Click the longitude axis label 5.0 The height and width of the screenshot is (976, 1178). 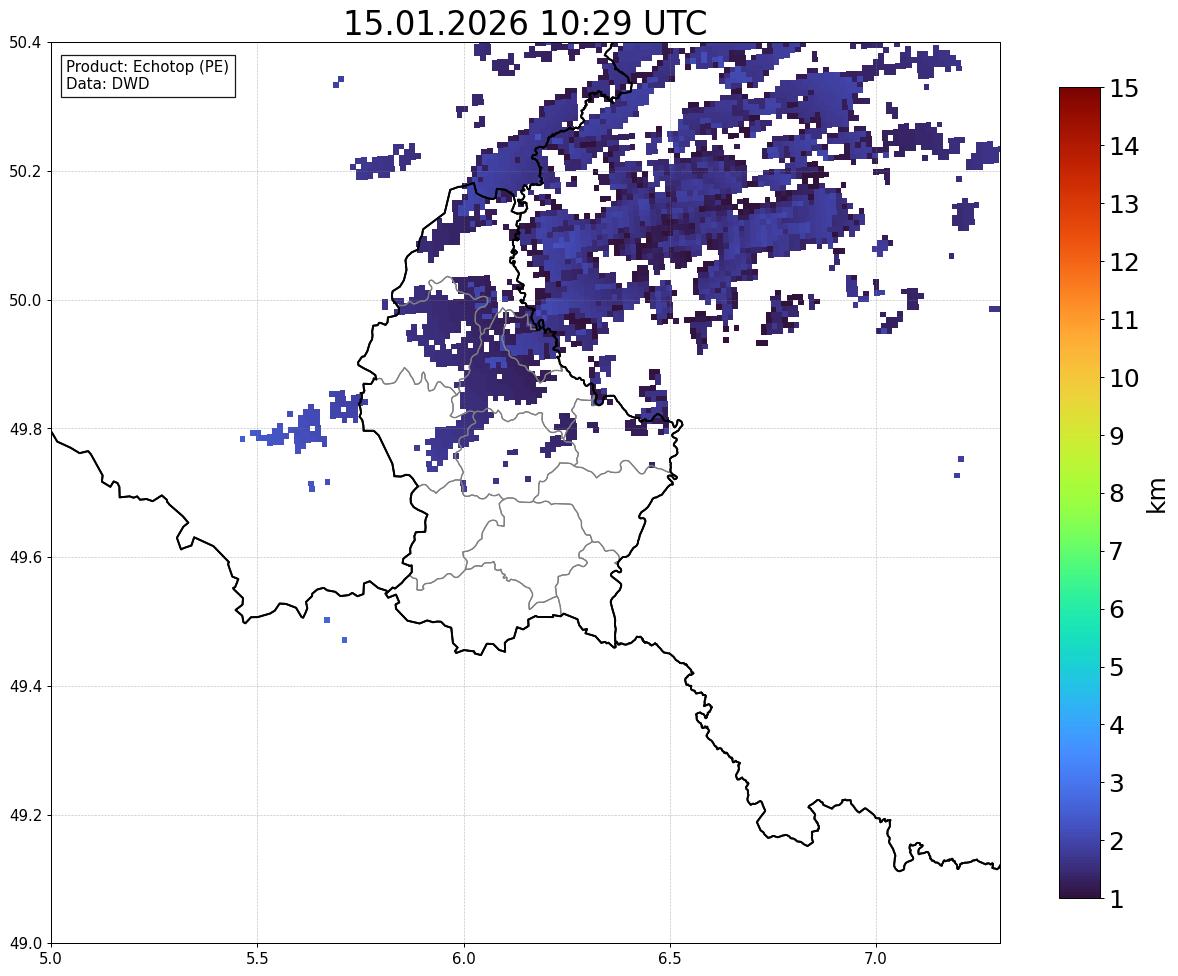51,959
